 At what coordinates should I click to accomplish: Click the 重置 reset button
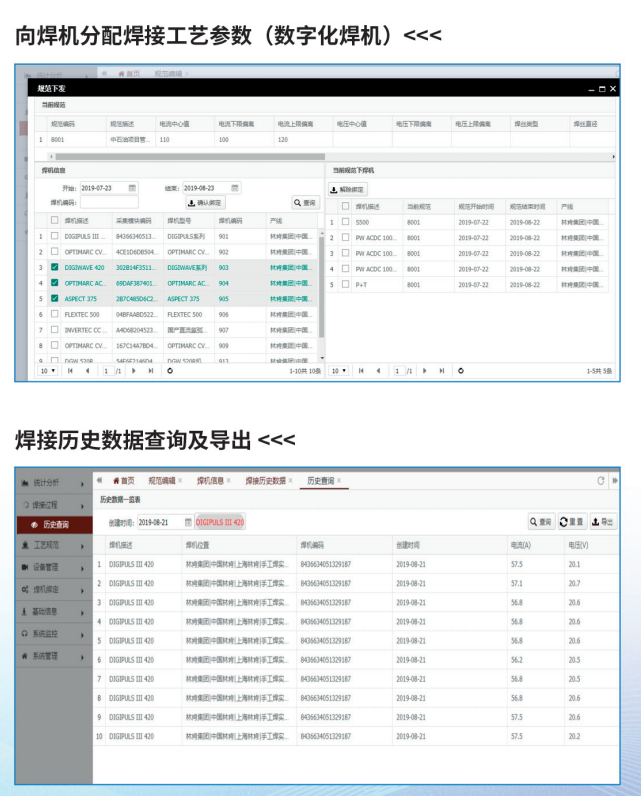click(x=571, y=521)
